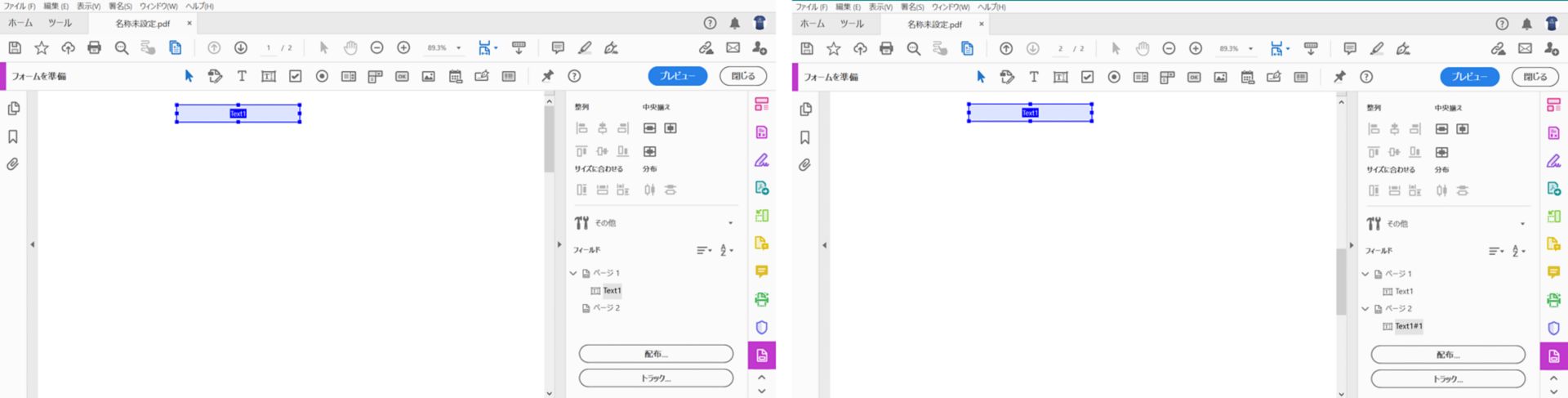Add a text field tool, left window
The width and height of the screenshot is (1568, 398).
click(x=269, y=76)
